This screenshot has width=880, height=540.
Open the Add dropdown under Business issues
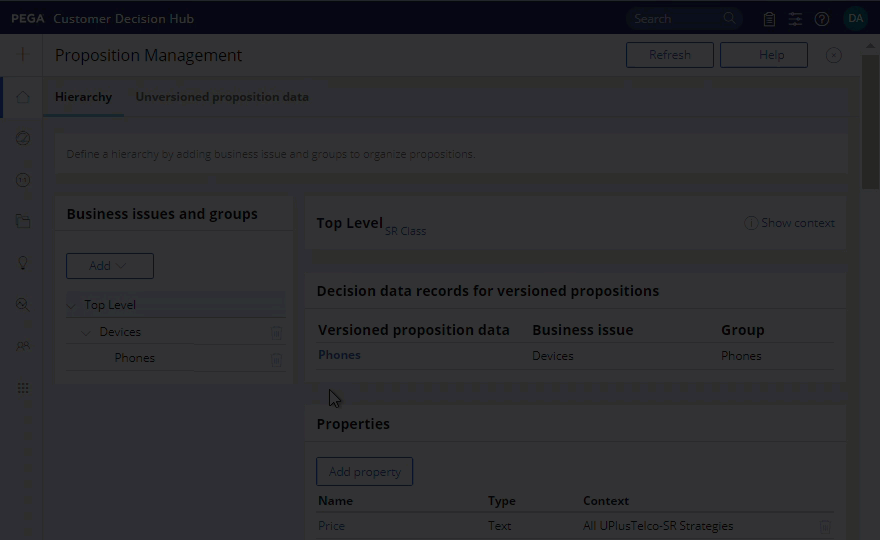coord(109,266)
